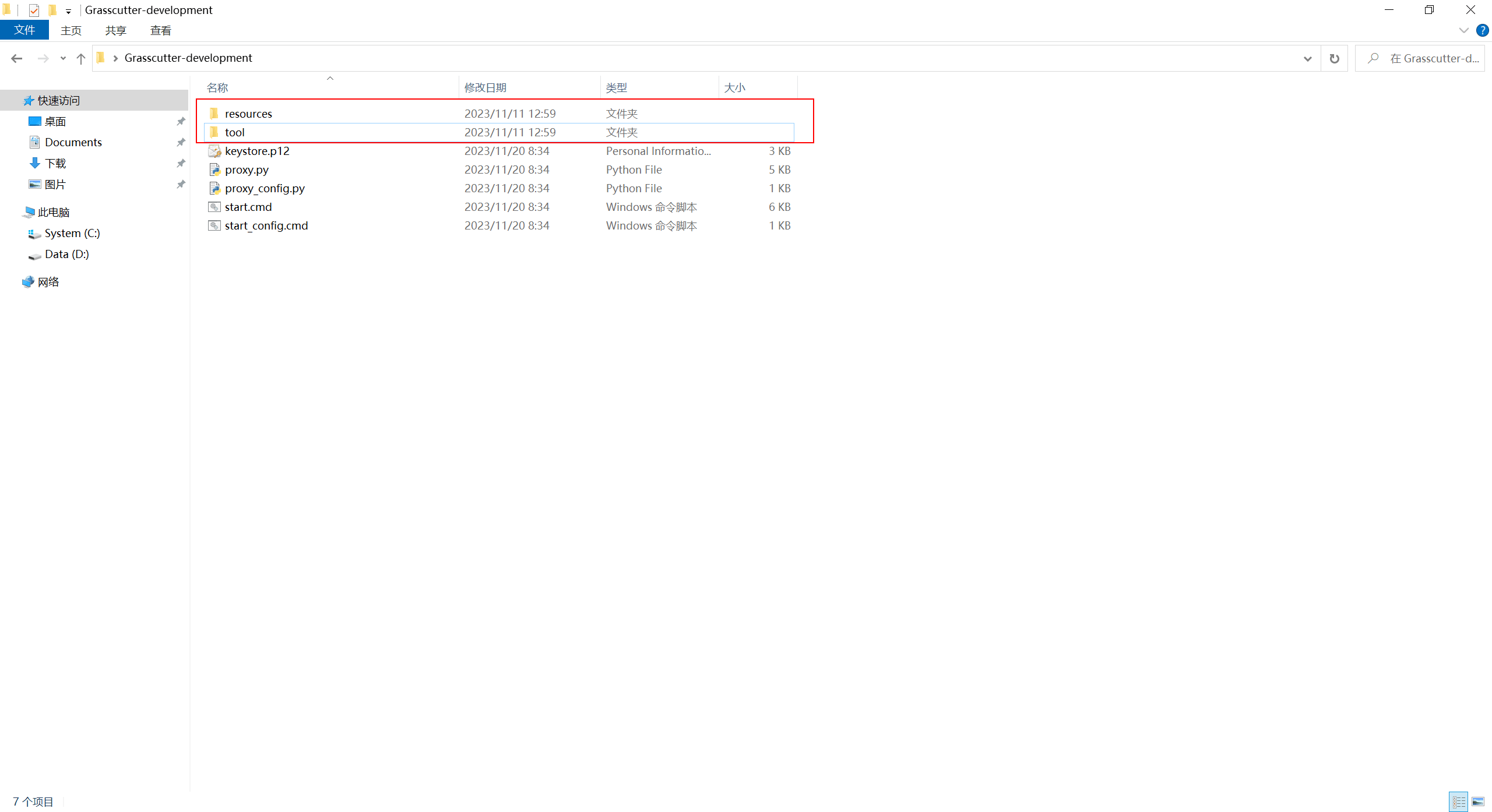
Task: Click the pin icon beside Documents
Action: (181, 143)
